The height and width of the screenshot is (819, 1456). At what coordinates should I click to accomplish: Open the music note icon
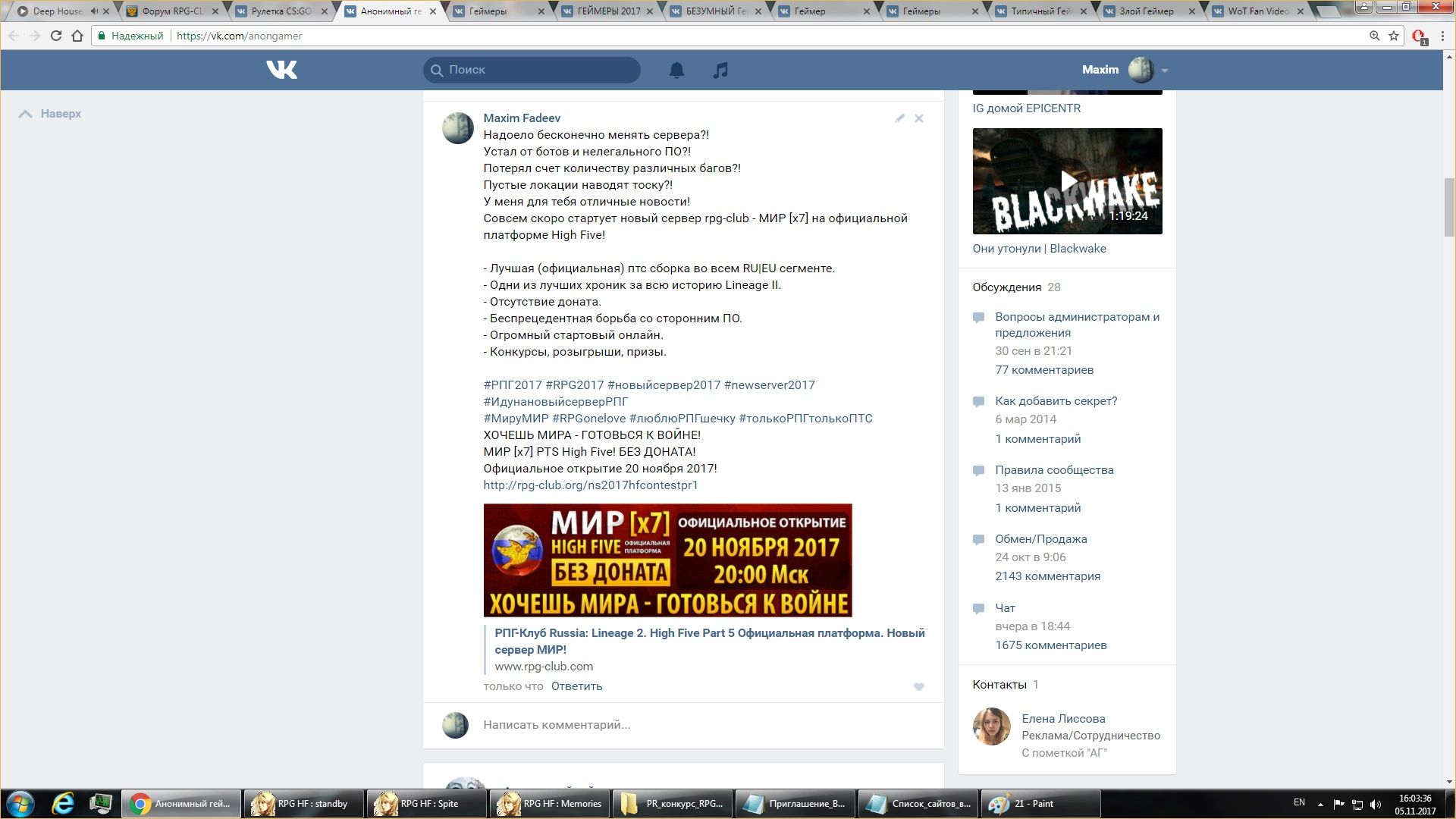point(720,70)
